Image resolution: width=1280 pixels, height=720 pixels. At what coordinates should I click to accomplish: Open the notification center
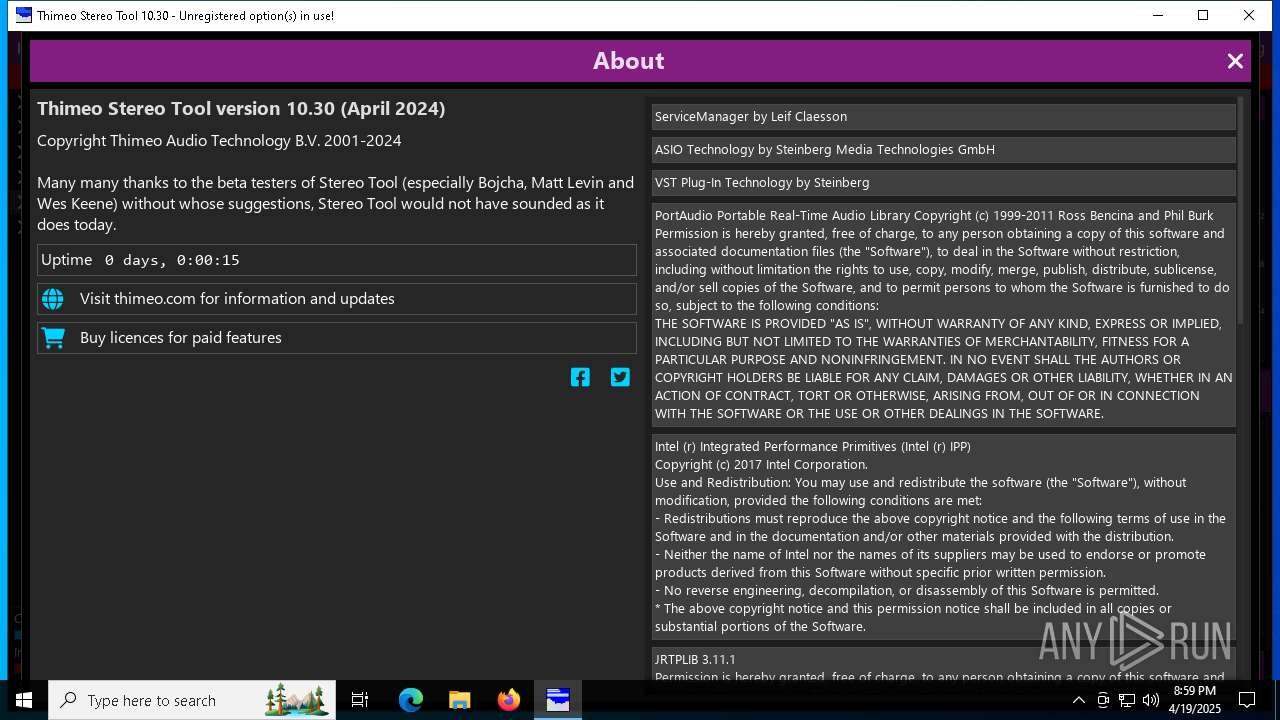[x=1247, y=700]
